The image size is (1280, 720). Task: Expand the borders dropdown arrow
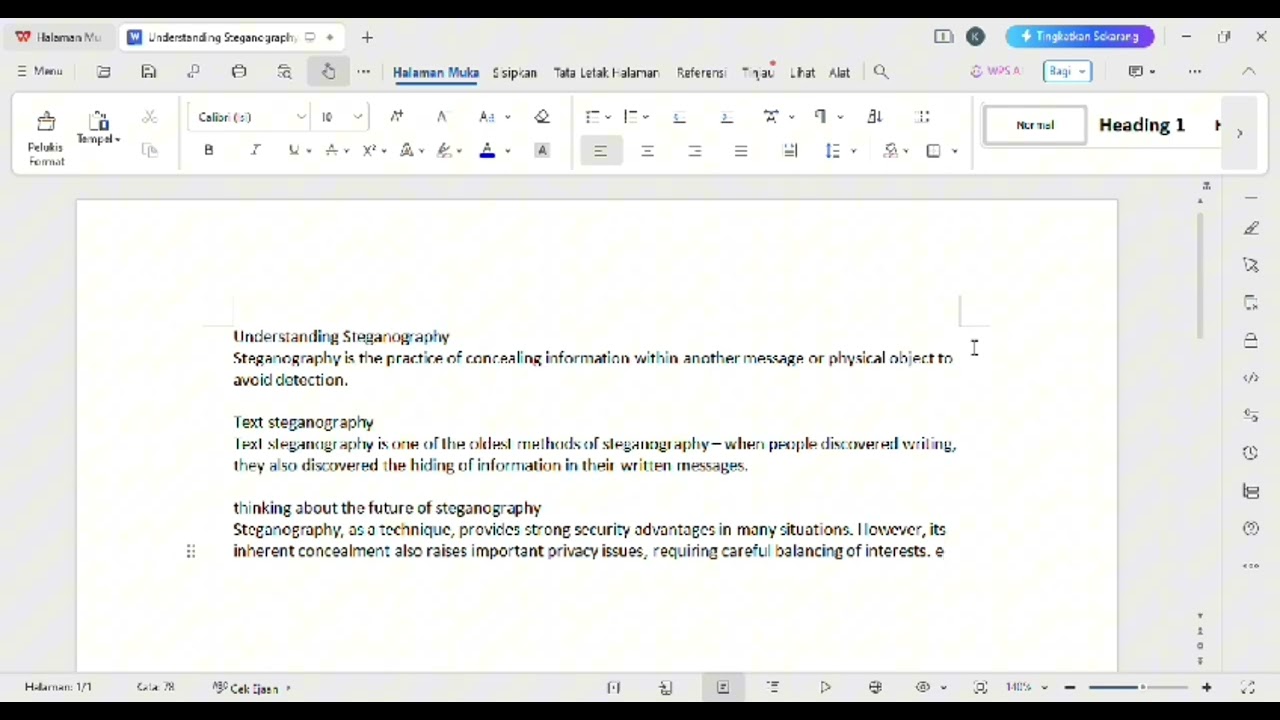955,151
